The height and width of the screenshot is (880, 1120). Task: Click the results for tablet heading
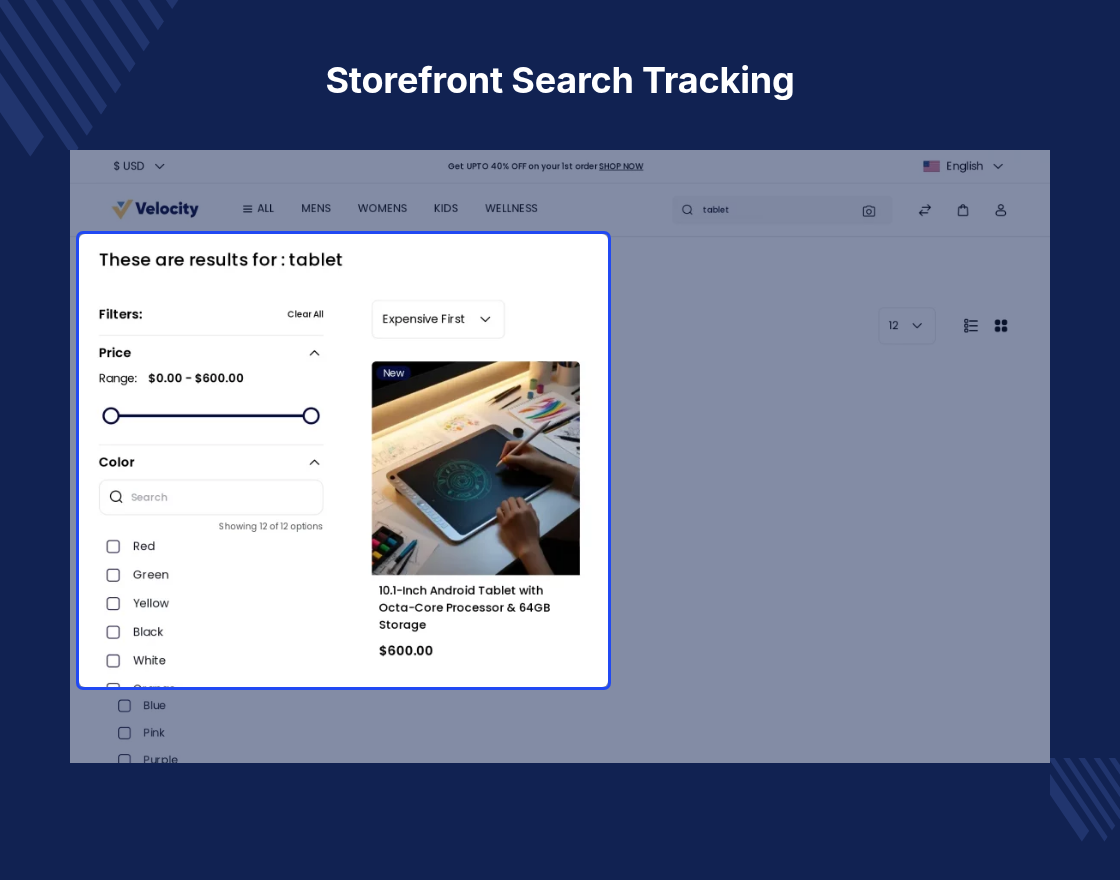[x=221, y=260]
